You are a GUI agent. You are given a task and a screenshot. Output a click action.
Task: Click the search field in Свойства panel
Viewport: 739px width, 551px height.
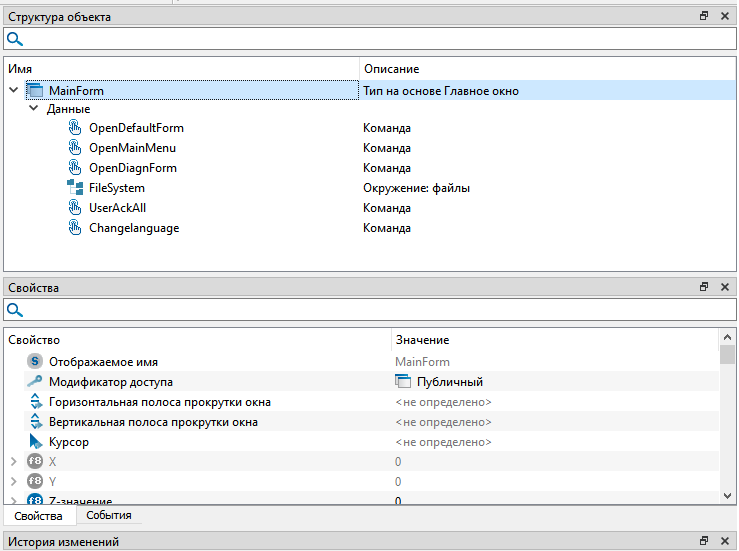tap(370, 310)
